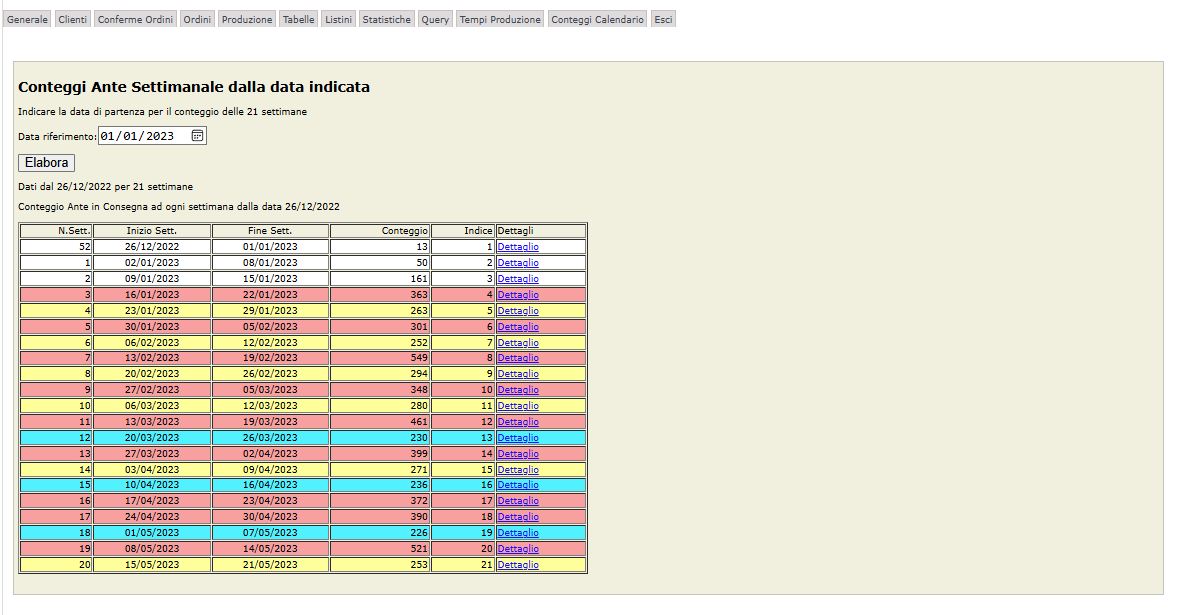This screenshot has width=1178, height=615.
Task: Open Dettaglio link for week starting 08/05/2023
Action: [518, 549]
